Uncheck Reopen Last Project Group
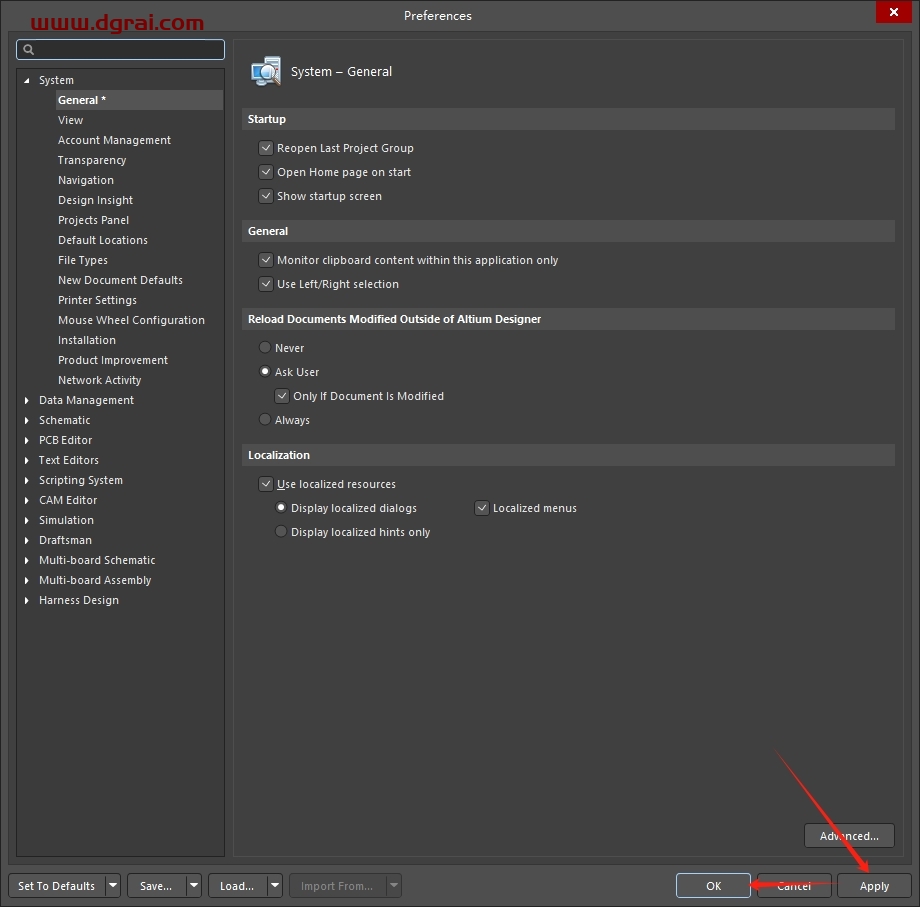This screenshot has height=907, width=920. [266, 148]
